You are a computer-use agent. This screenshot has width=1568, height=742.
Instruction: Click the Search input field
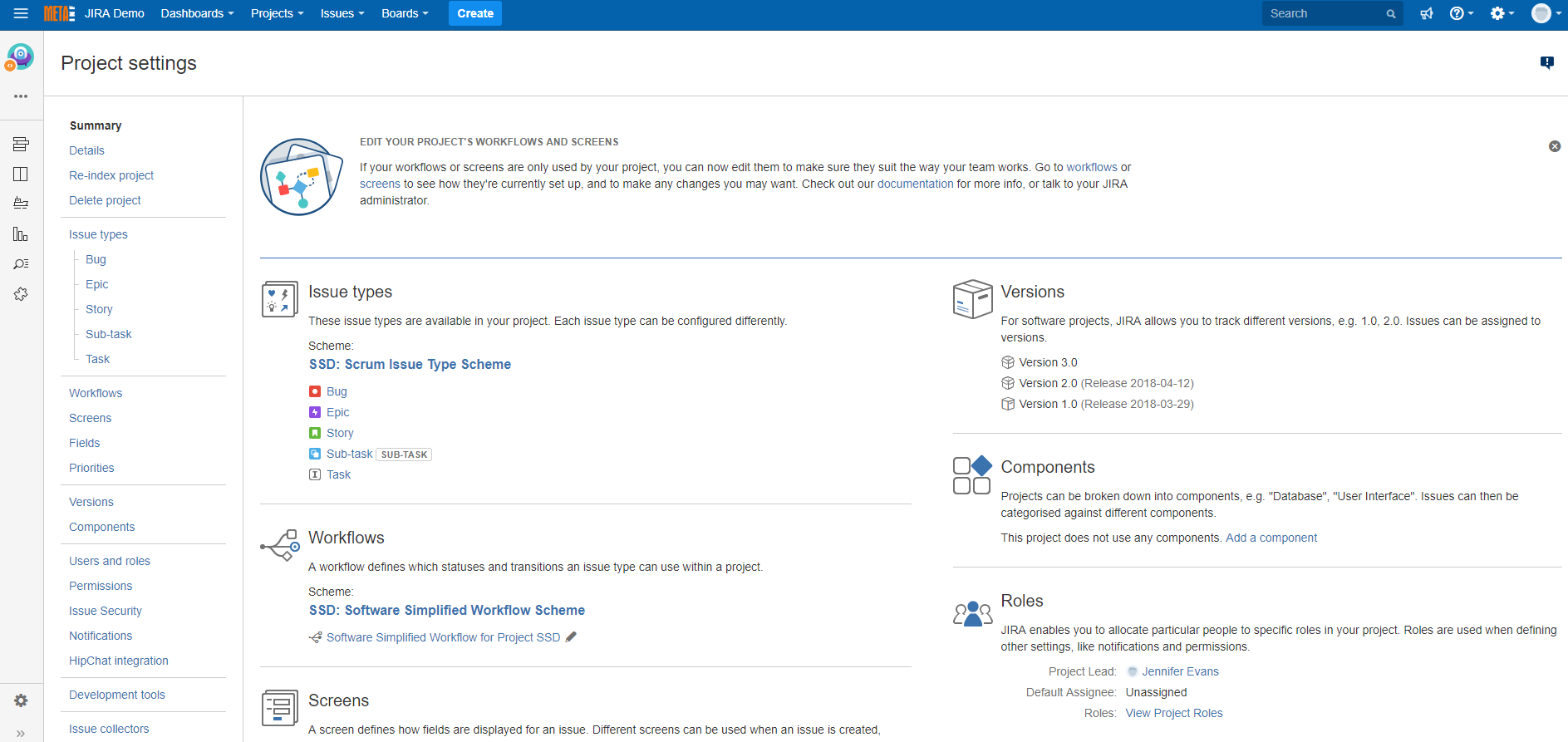coord(1325,13)
